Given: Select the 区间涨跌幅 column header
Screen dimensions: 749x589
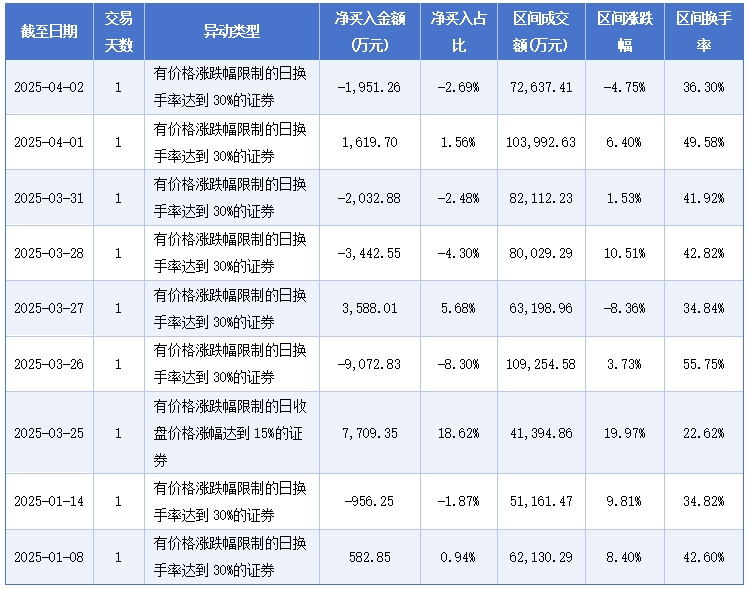Looking at the screenshot, I should 625,32.
